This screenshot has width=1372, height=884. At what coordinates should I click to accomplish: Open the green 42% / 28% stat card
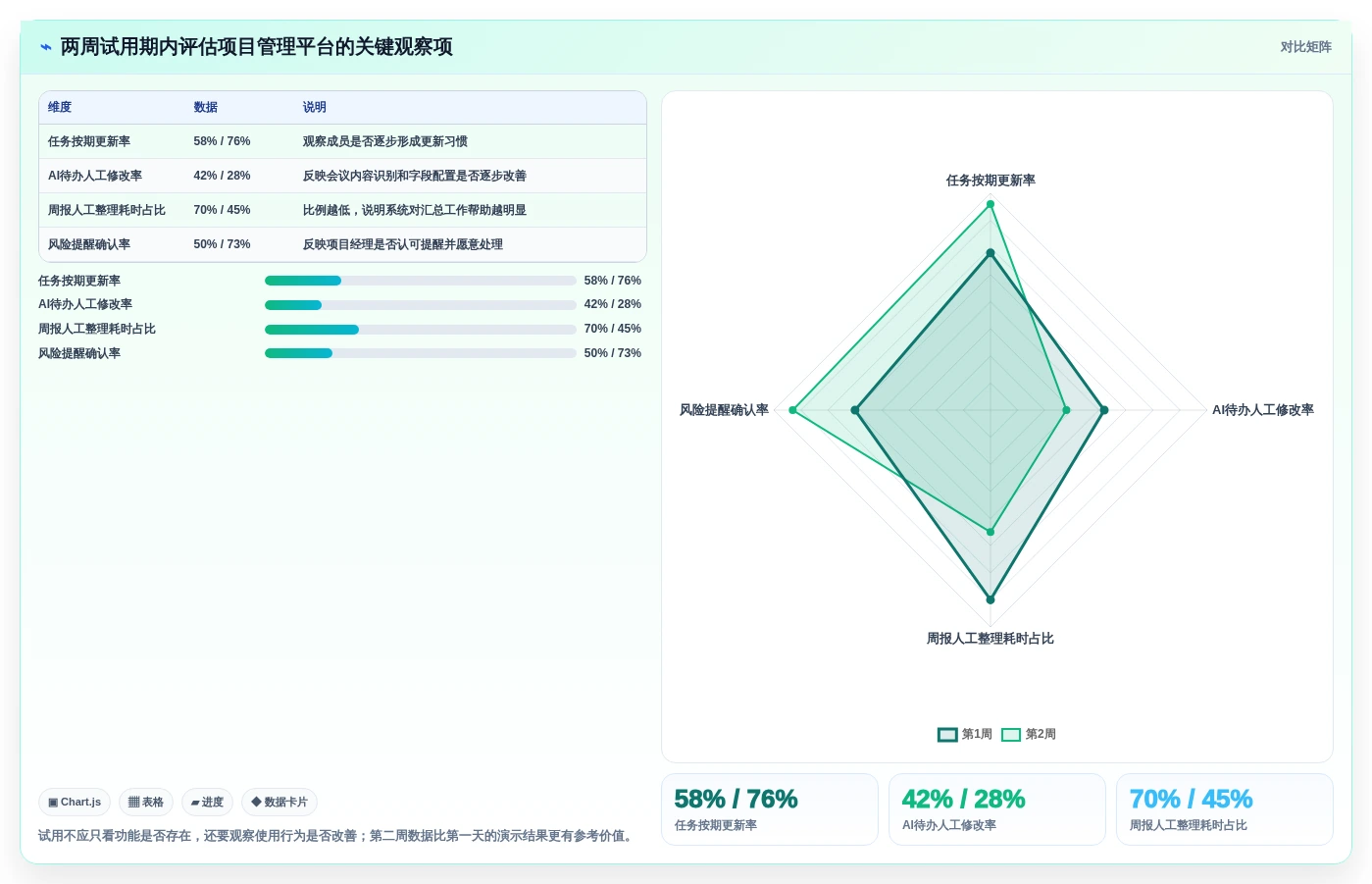pyautogui.click(x=997, y=809)
